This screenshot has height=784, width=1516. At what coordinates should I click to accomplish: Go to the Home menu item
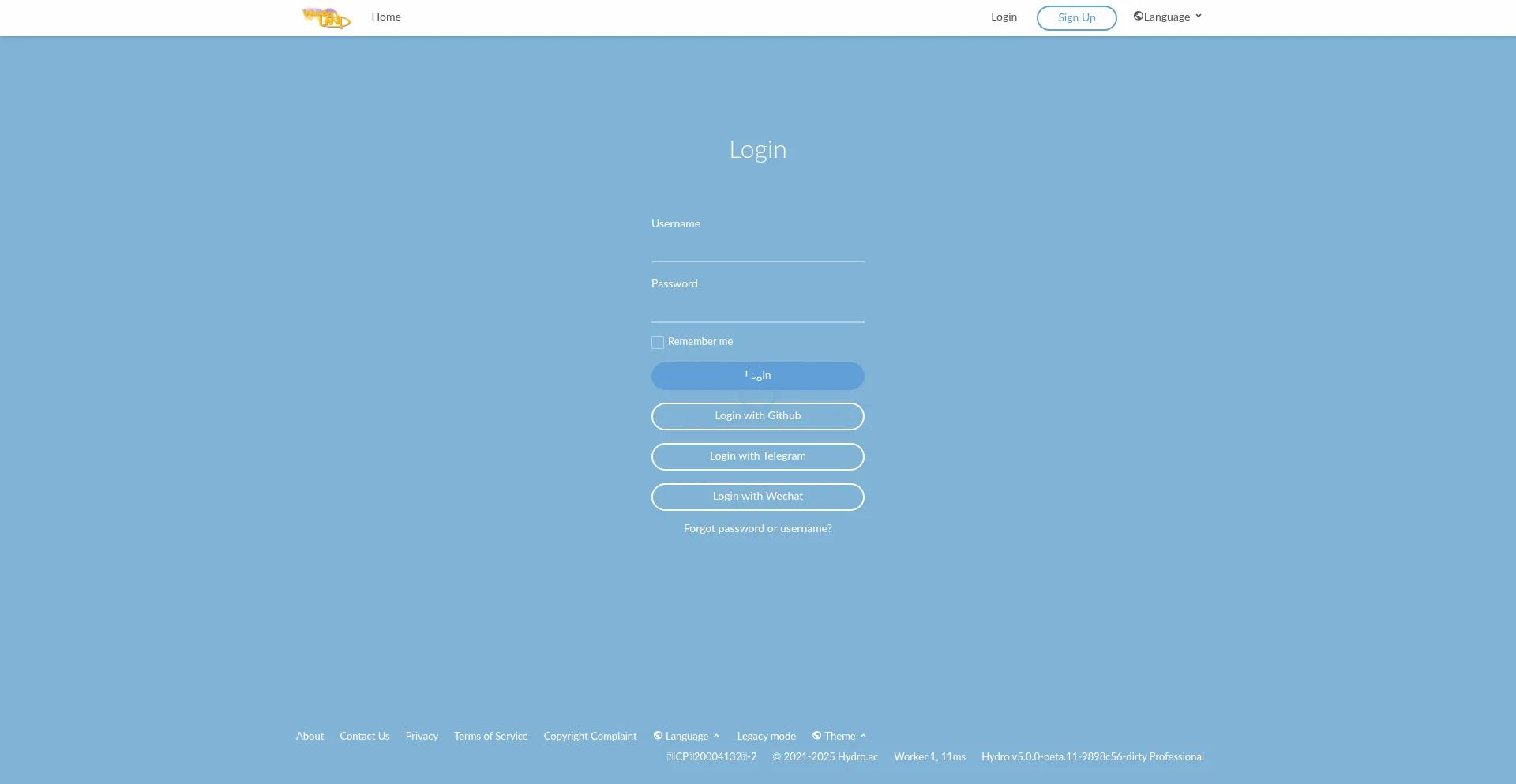pyautogui.click(x=386, y=17)
